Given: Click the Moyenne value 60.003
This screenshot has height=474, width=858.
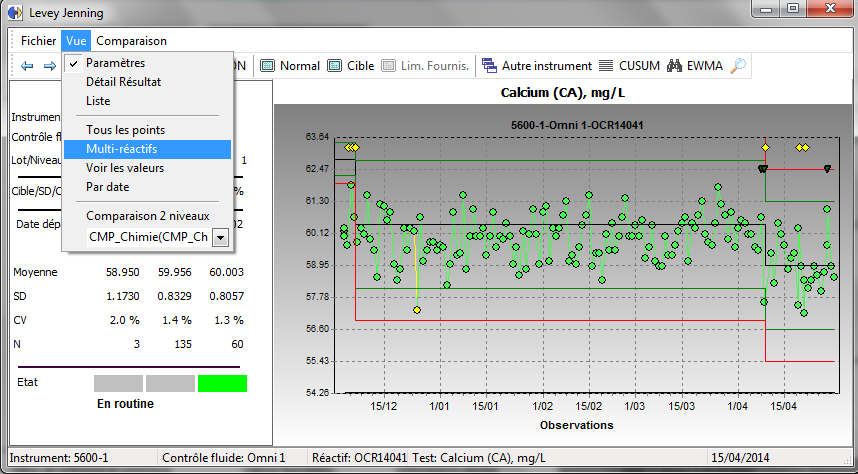Looking at the screenshot, I should click(x=227, y=272).
